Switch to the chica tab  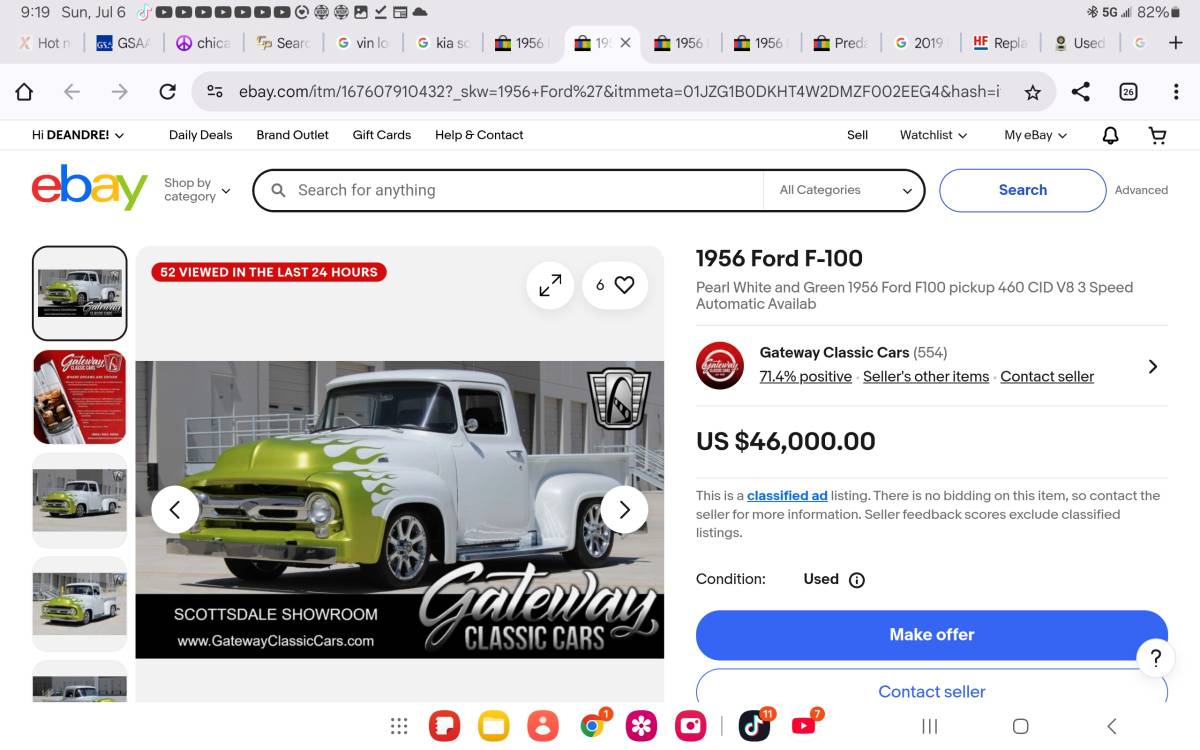coord(203,43)
